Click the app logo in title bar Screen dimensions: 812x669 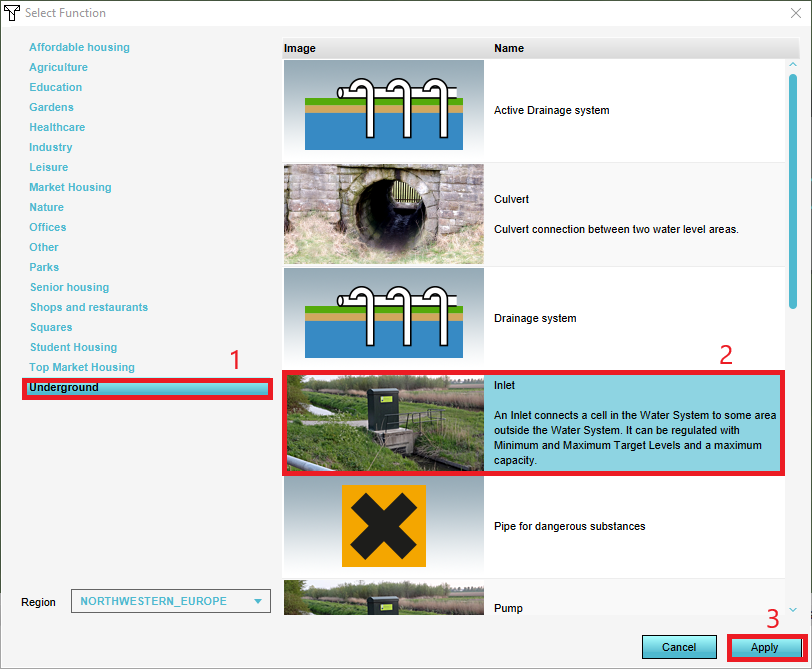(12, 13)
